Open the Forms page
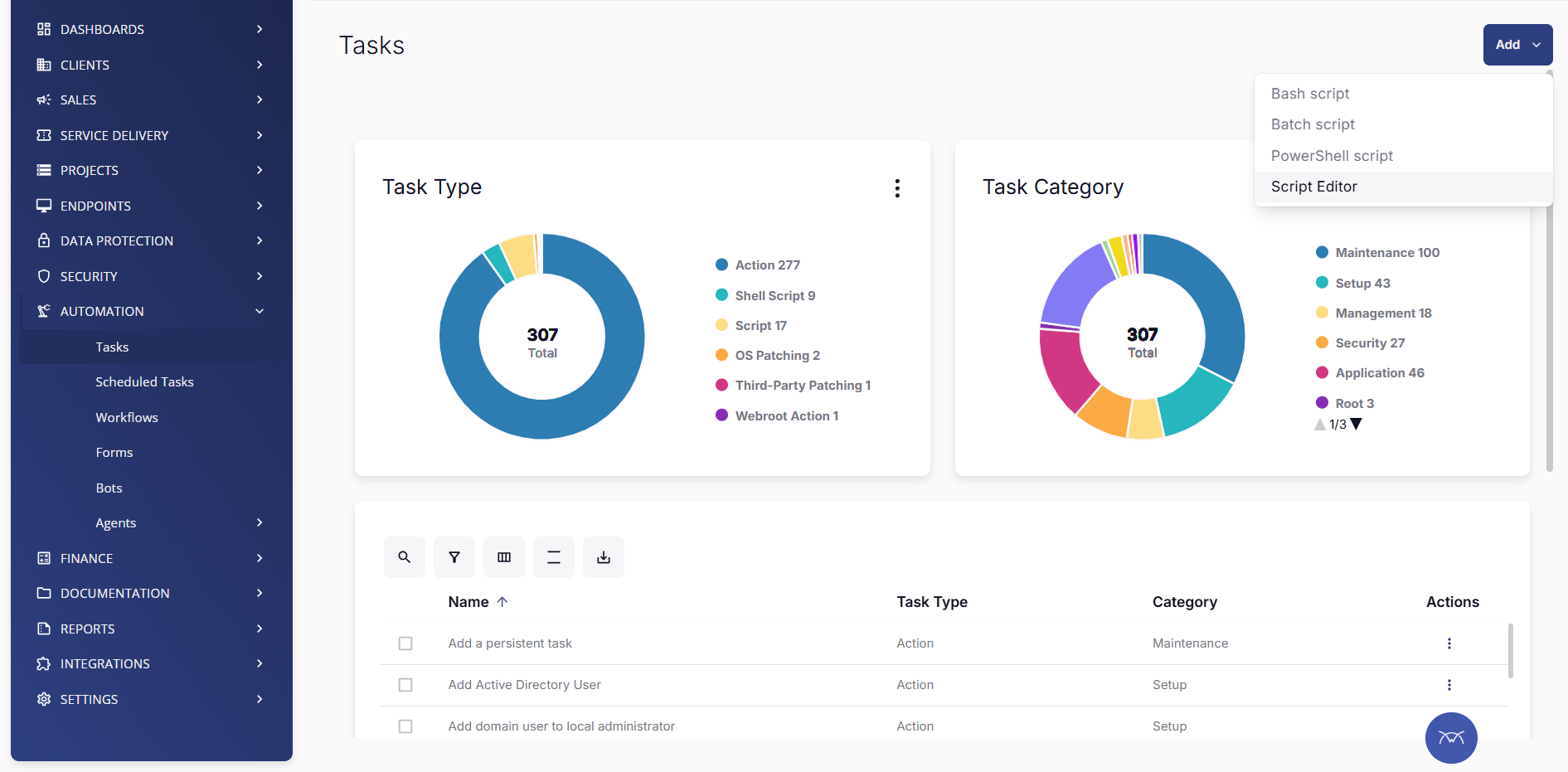1568x772 pixels. [114, 453]
